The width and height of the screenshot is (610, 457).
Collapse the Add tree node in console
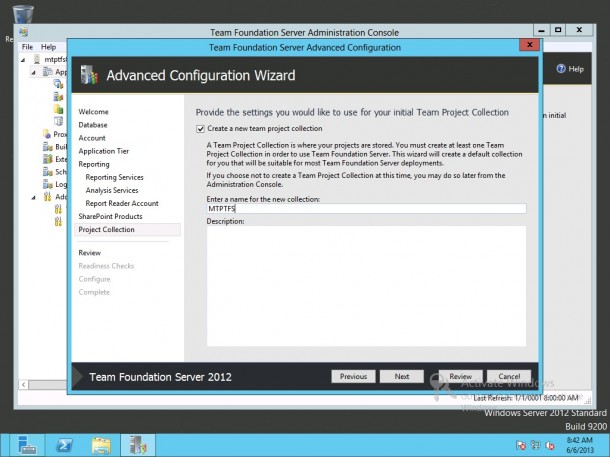[33, 198]
